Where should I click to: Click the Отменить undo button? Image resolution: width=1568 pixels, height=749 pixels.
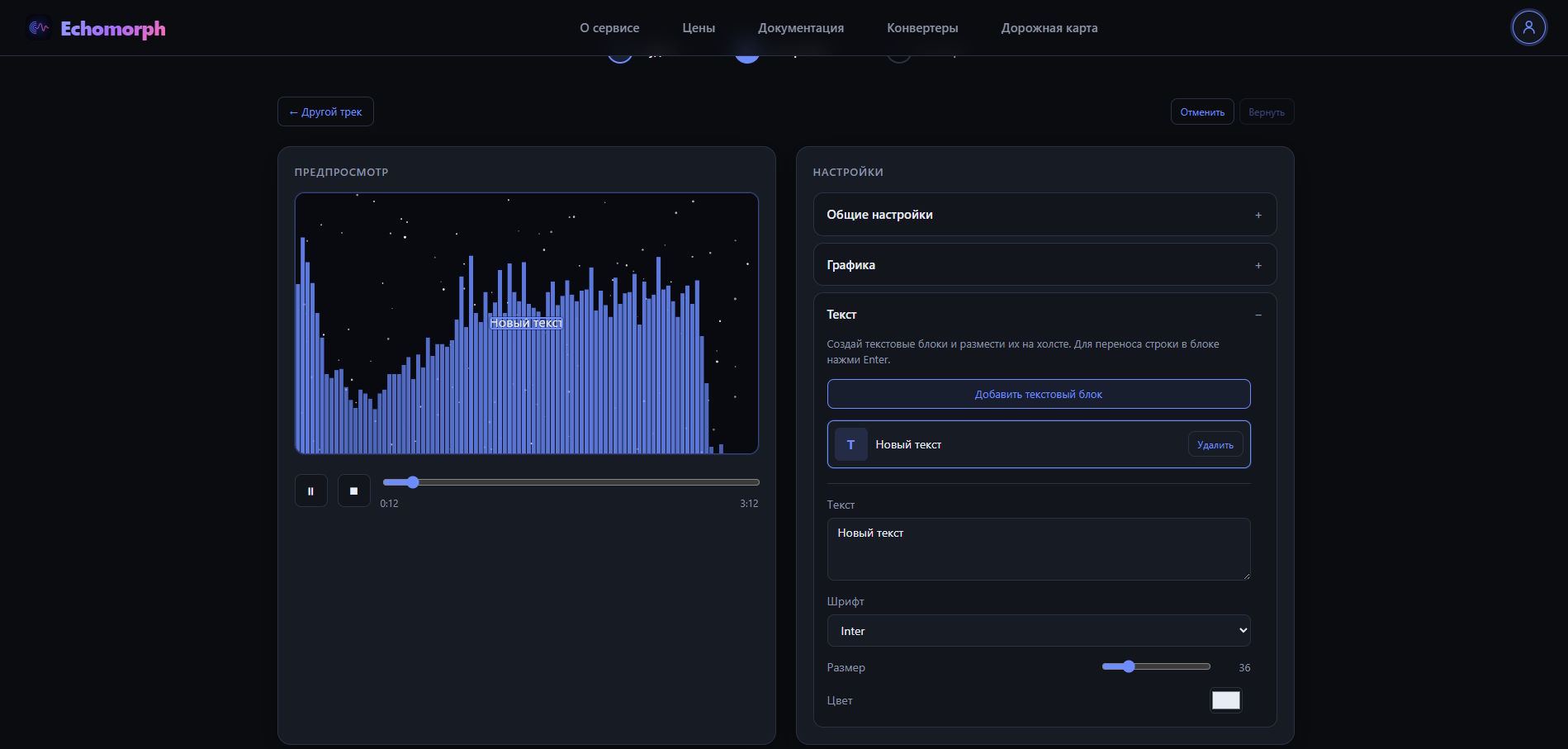click(1202, 111)
